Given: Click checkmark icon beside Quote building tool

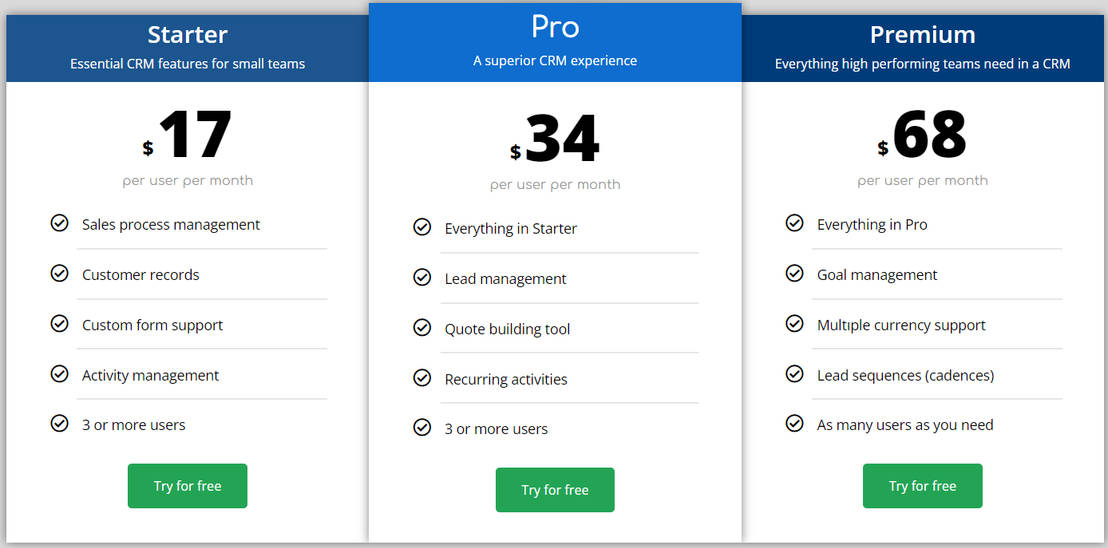Looking at the screenshot, I should tap(422, 328).
